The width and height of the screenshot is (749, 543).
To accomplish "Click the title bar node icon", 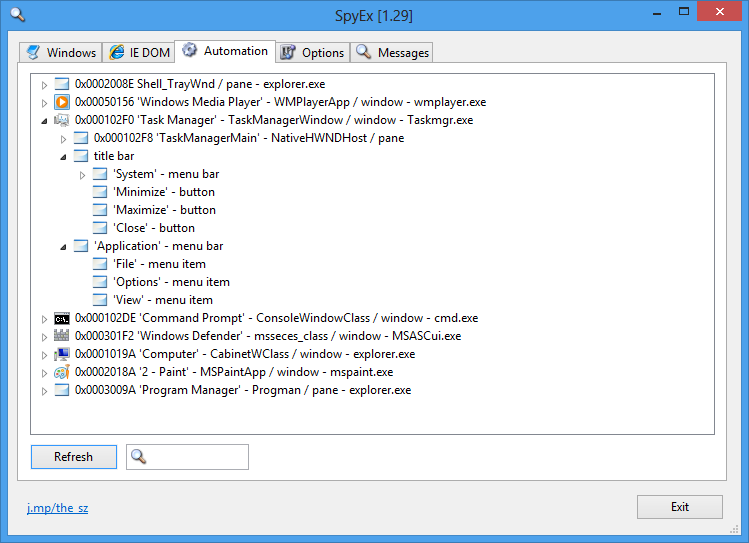I will [x=81, y=156].
